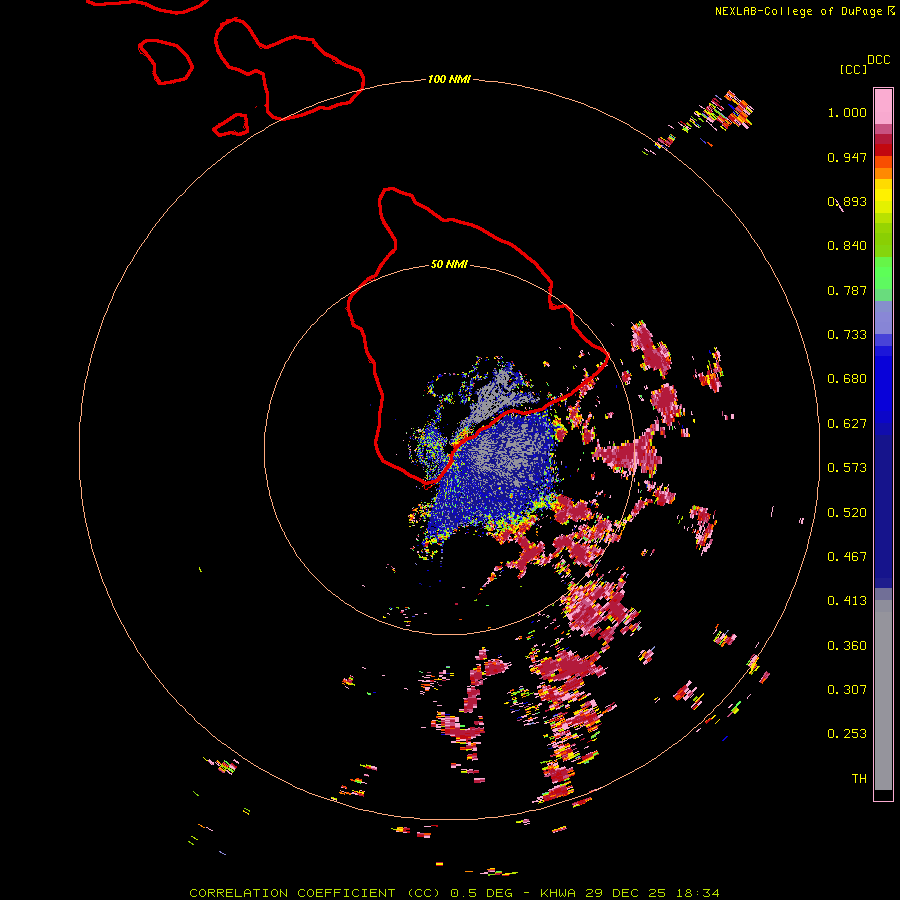Click the 0.840 legend value
Screen dimensions: 900x900
pos(847,246)
